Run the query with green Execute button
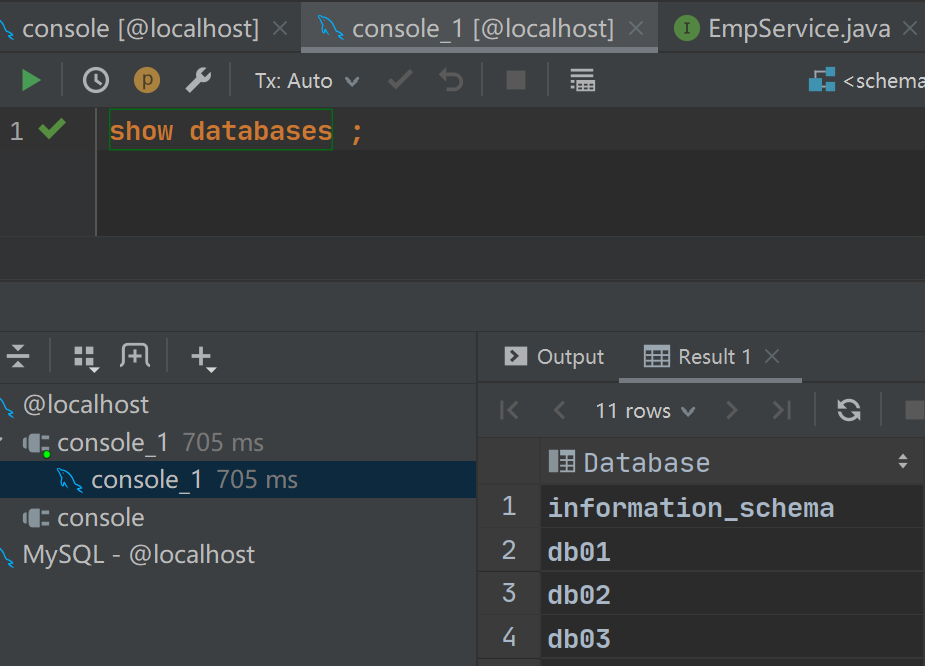This screenshot has width=925, height=666. click(31, 80)
